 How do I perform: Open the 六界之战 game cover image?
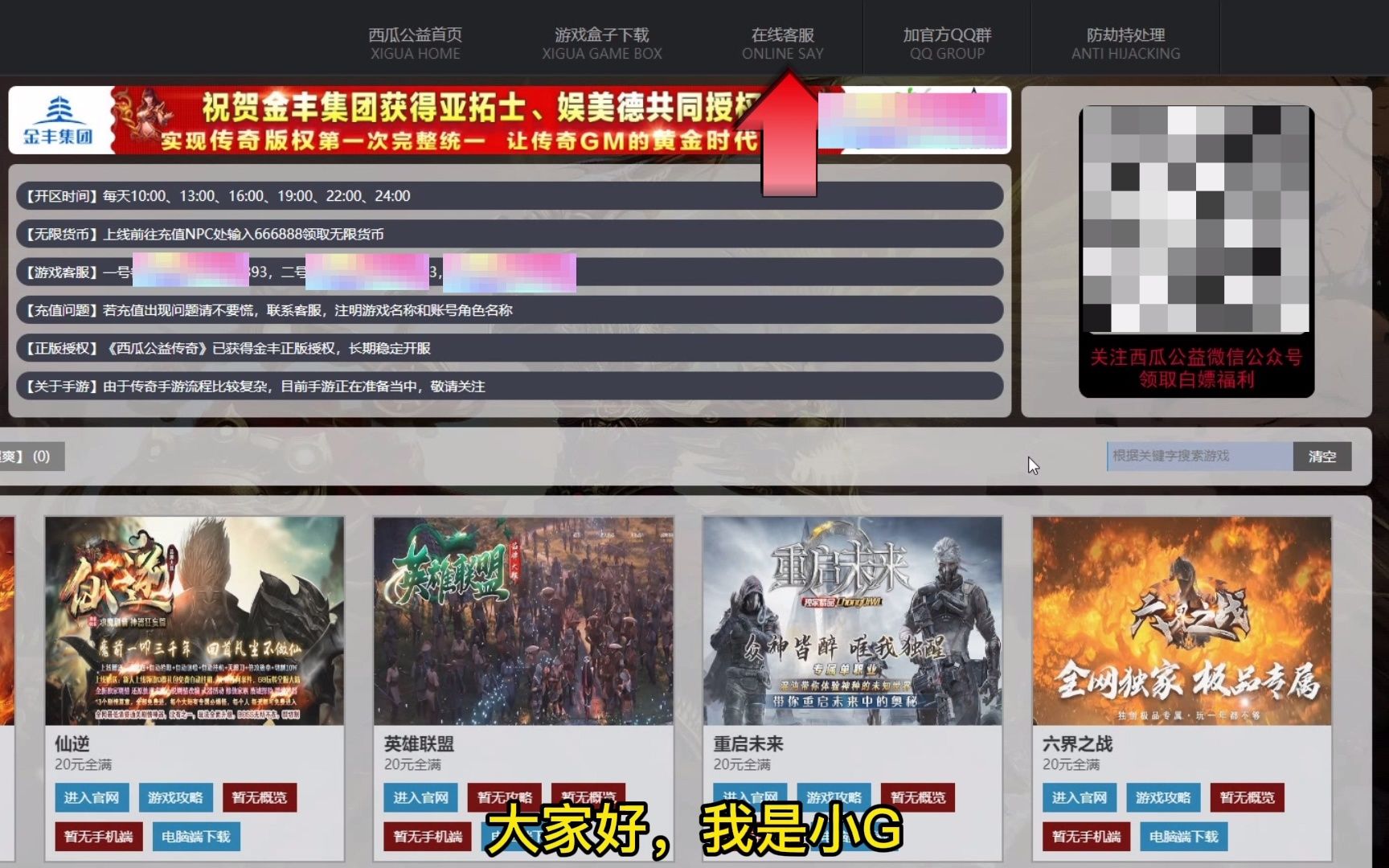(x=1182, y=620)
